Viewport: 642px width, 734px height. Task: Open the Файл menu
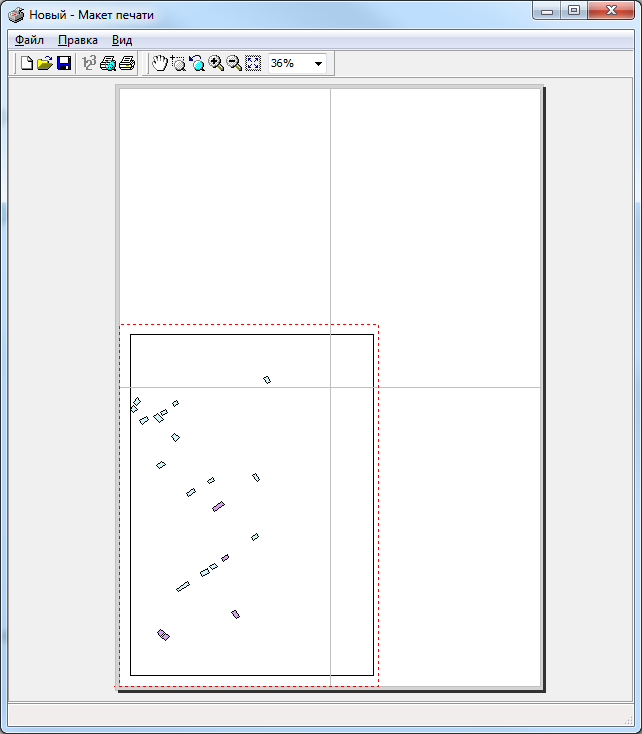click(29, 40)
